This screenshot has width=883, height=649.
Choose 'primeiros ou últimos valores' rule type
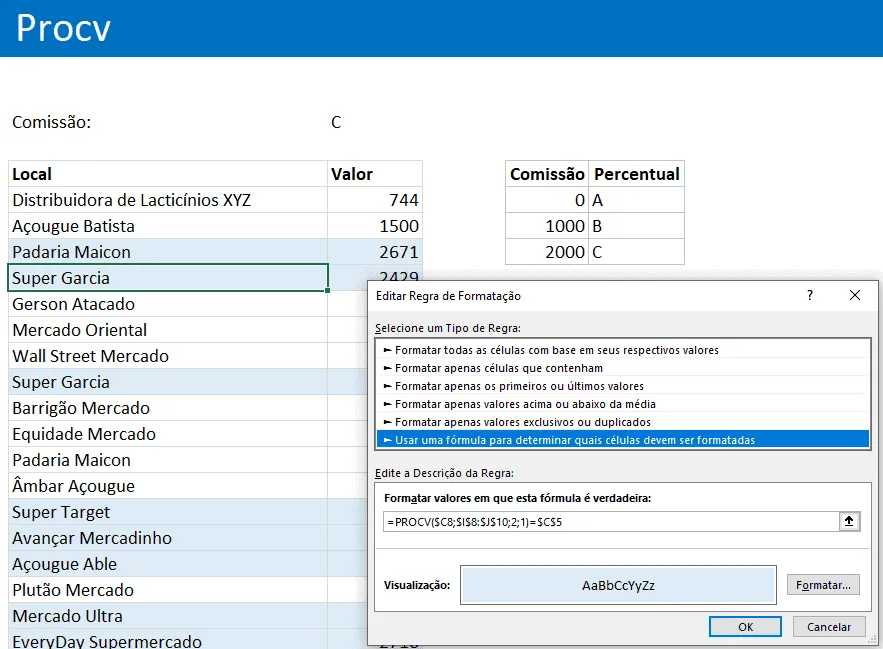622,386
